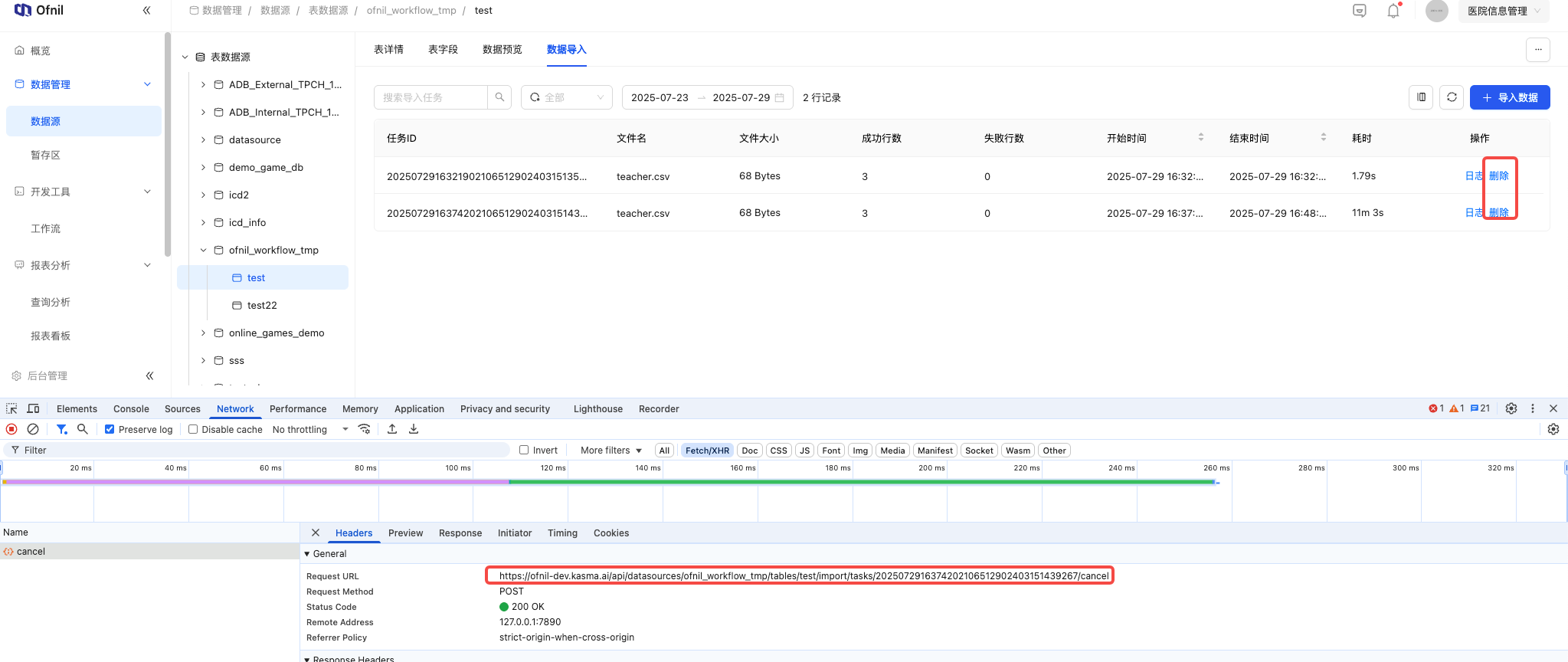This screenshot has width=1568, height=662.
Task: Select the All request type filter
Action: pos(664,451)
